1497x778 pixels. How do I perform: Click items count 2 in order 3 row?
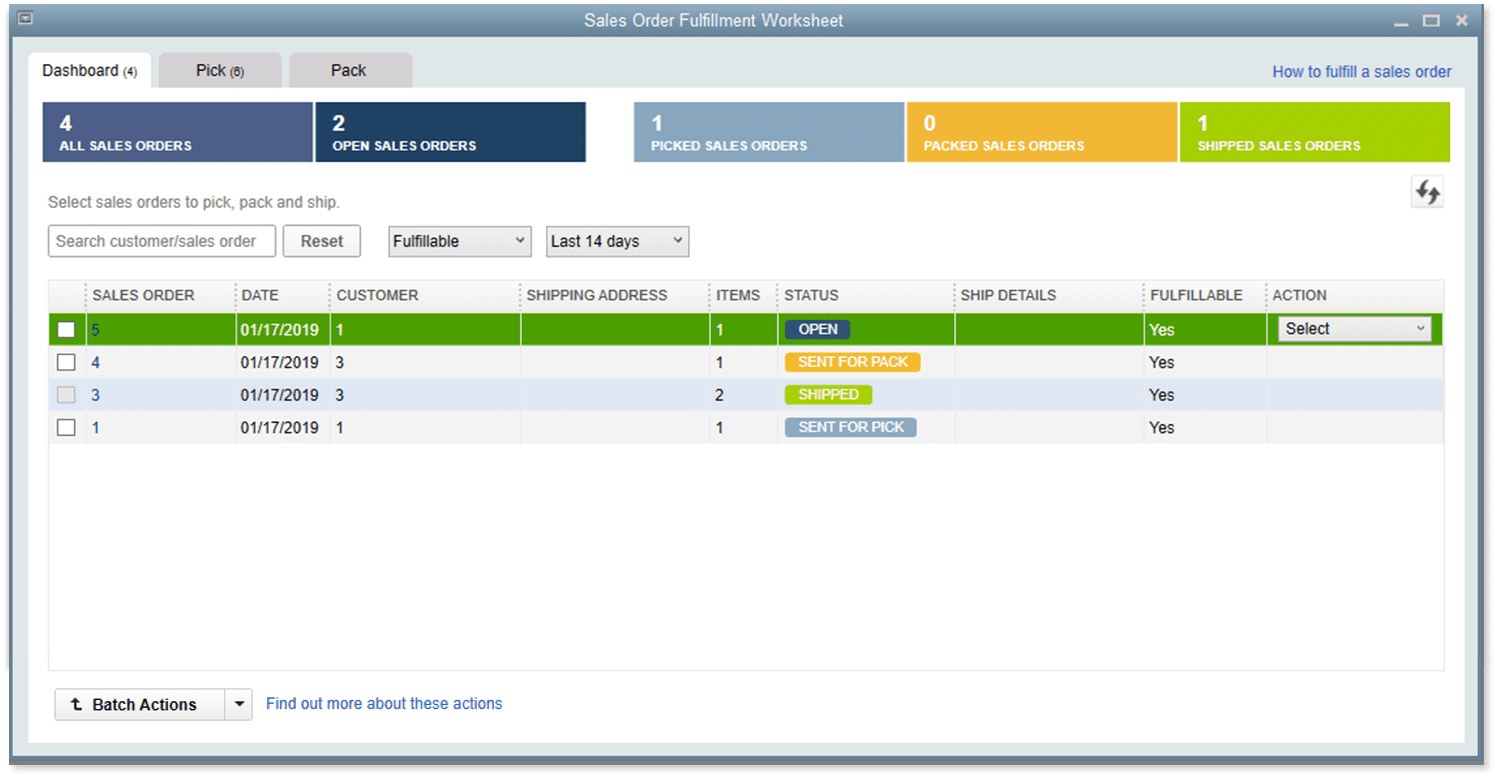point(720,395)
